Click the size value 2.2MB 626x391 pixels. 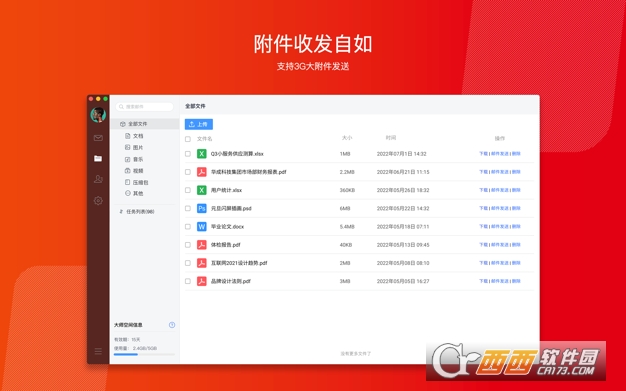[347, 172]
